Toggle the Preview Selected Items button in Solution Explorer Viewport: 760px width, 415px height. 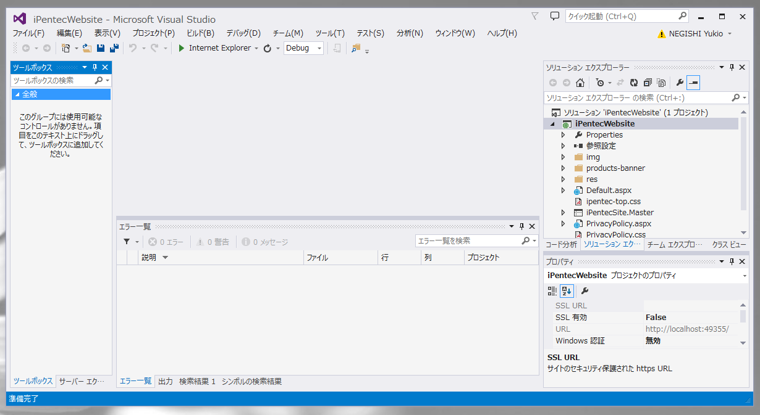pyautogui.click(x=694, y=82)
